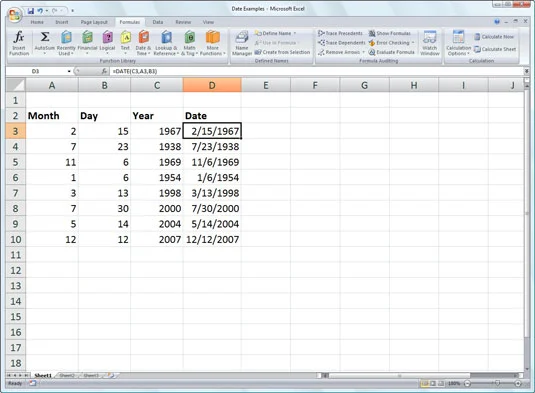Select the Sheet2 worksheet tab

point(67,376)
